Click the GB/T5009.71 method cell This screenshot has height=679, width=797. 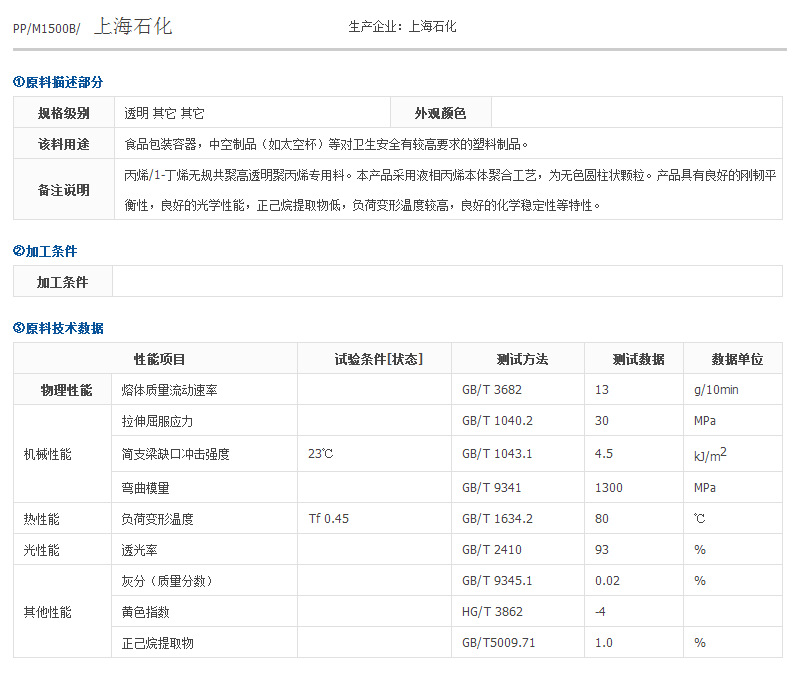[518, 642]
